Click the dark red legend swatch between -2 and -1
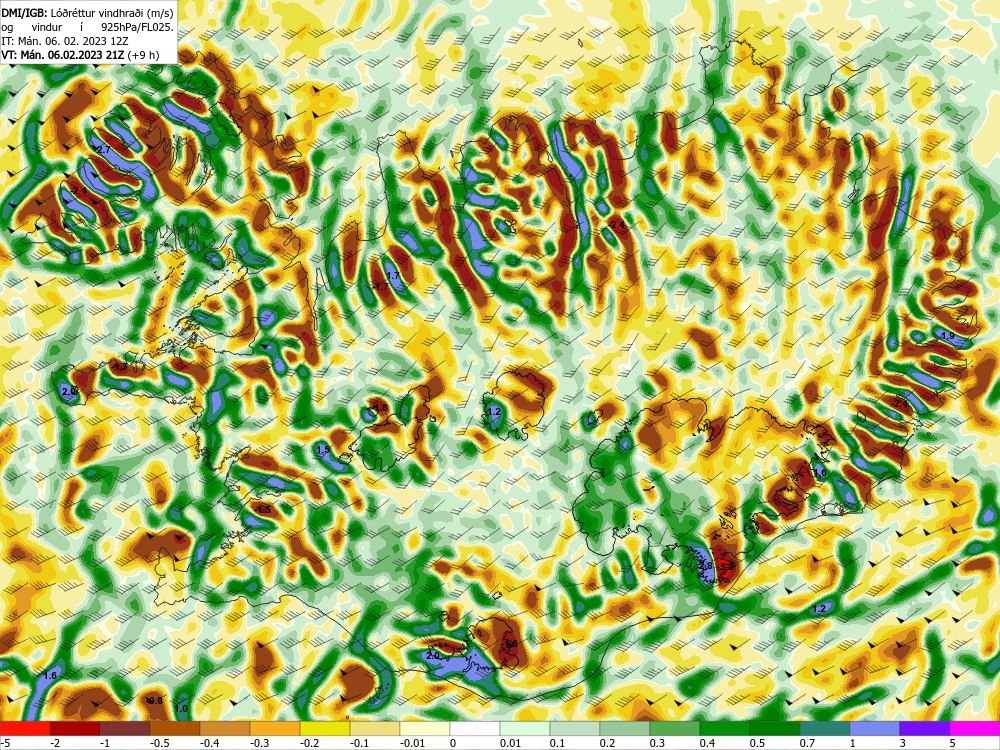The width and height of the screenshot is (1000, 750). (x=75, y=728)
